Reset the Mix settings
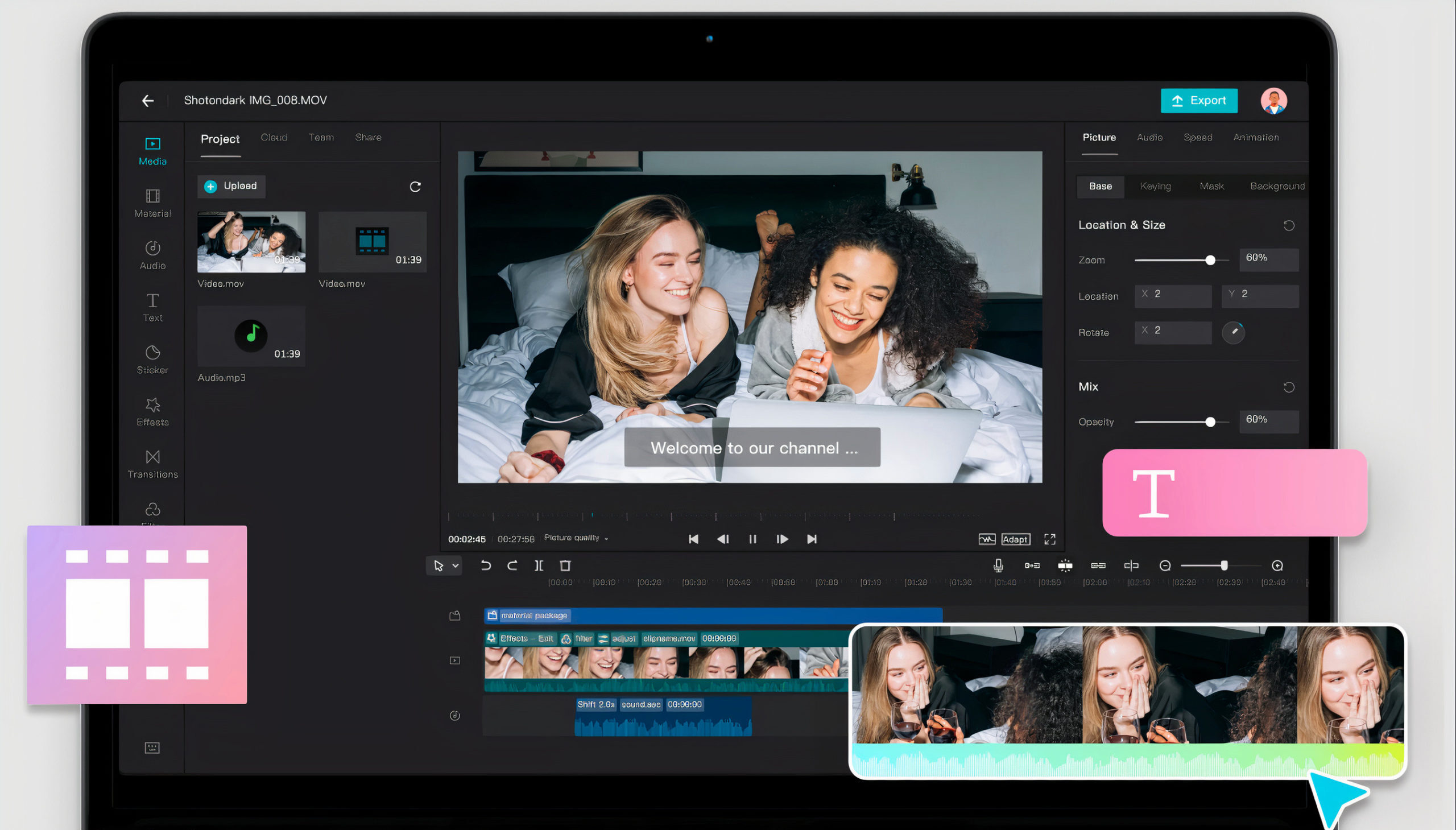 coord(1288,387)
